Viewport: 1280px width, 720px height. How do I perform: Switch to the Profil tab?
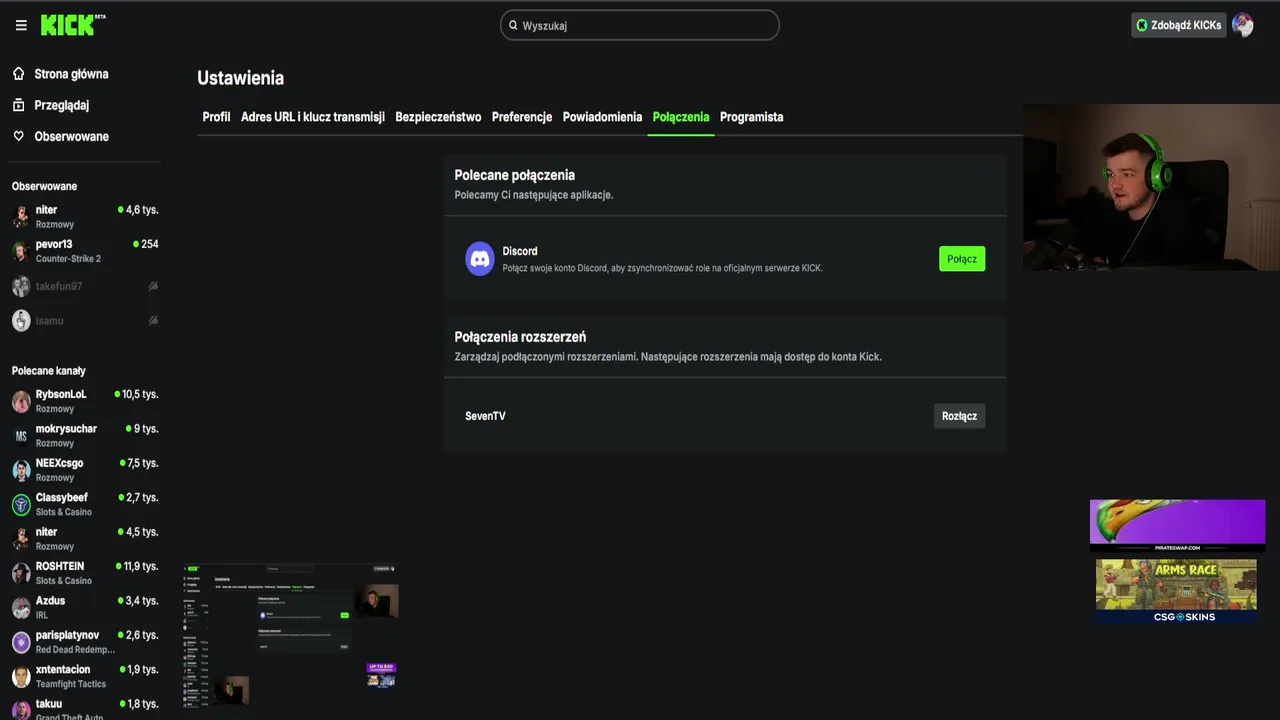tap(216, 117)
